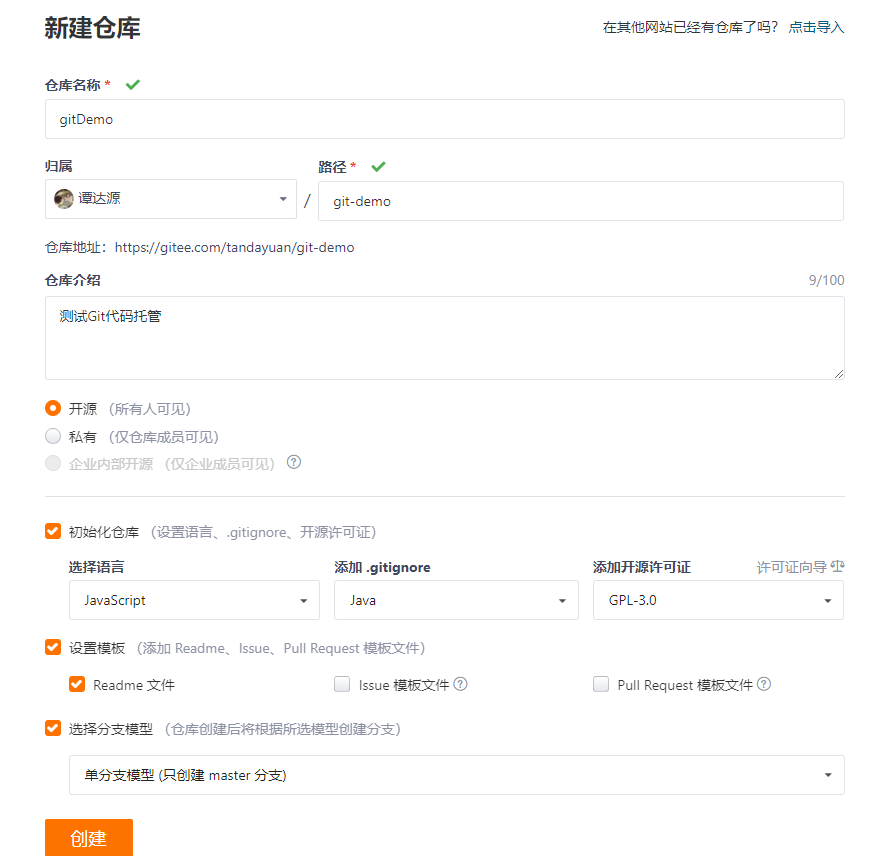Click the 路径 git-demo input field

coord(581,201)
